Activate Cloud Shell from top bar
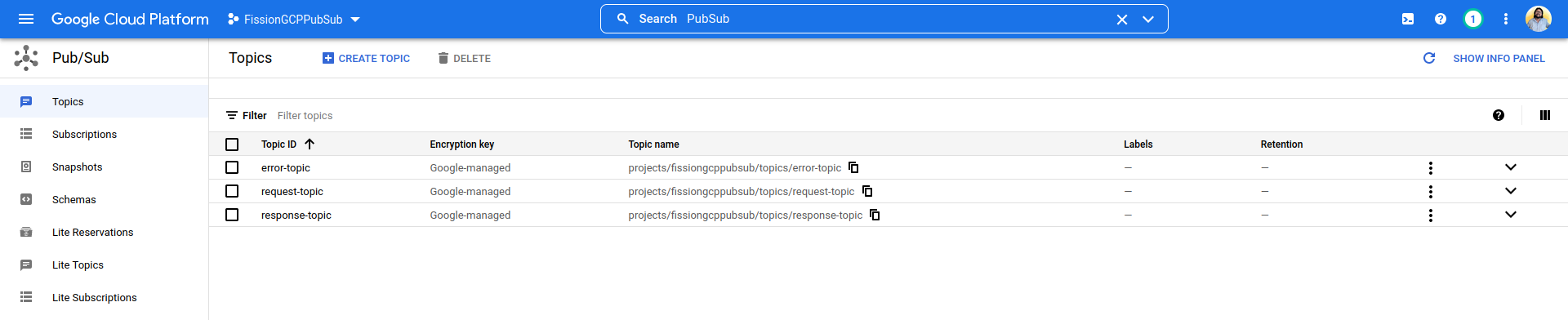The image size is (1568, 320). coord(1408,19)
